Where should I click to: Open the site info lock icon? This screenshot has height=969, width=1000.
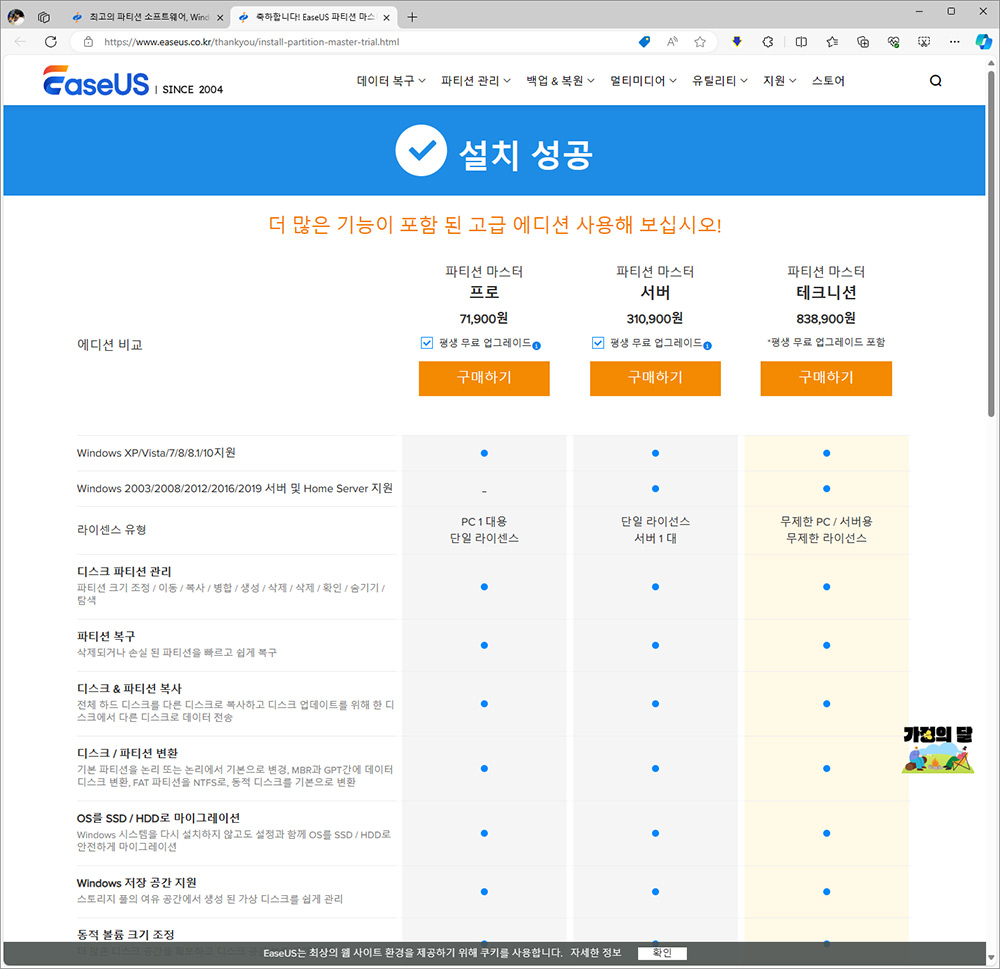[x=89, y=41]
